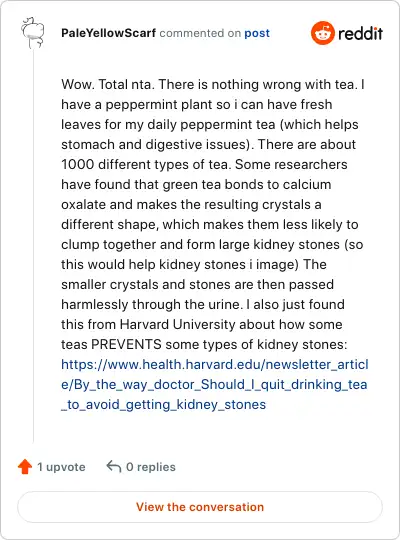Upvote with the orange arrow icon
Viewport: 400px width, 540px height.
click(25, 467)
